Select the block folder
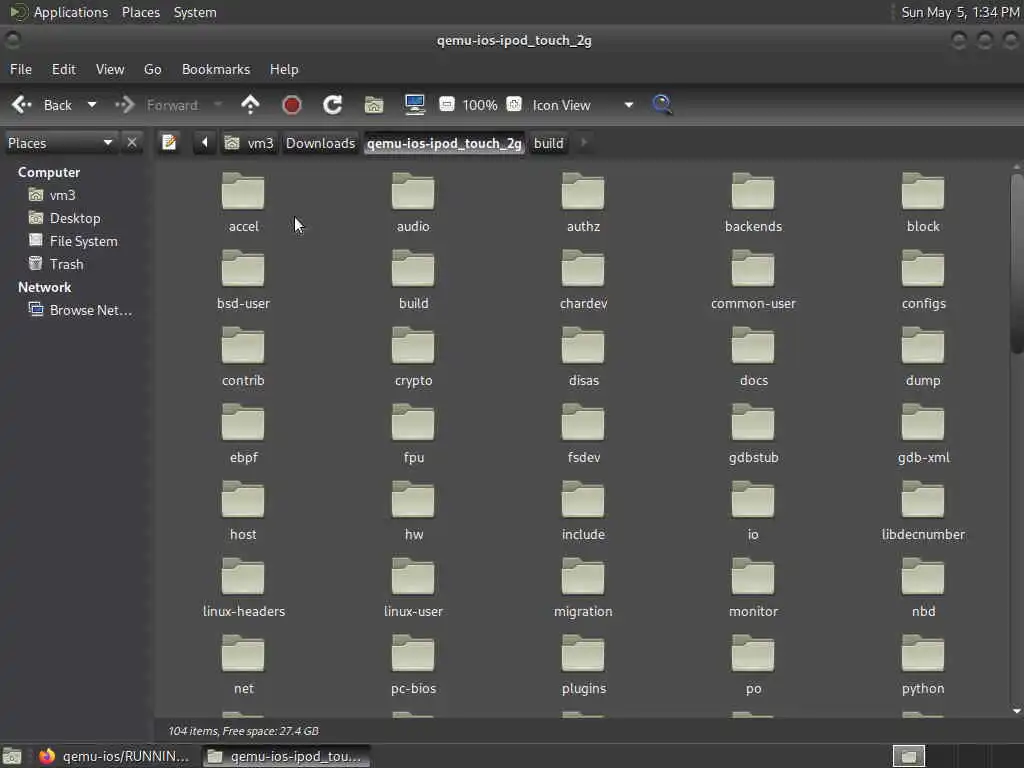Viewport: 1024px width, 768px height. [923, 202]
